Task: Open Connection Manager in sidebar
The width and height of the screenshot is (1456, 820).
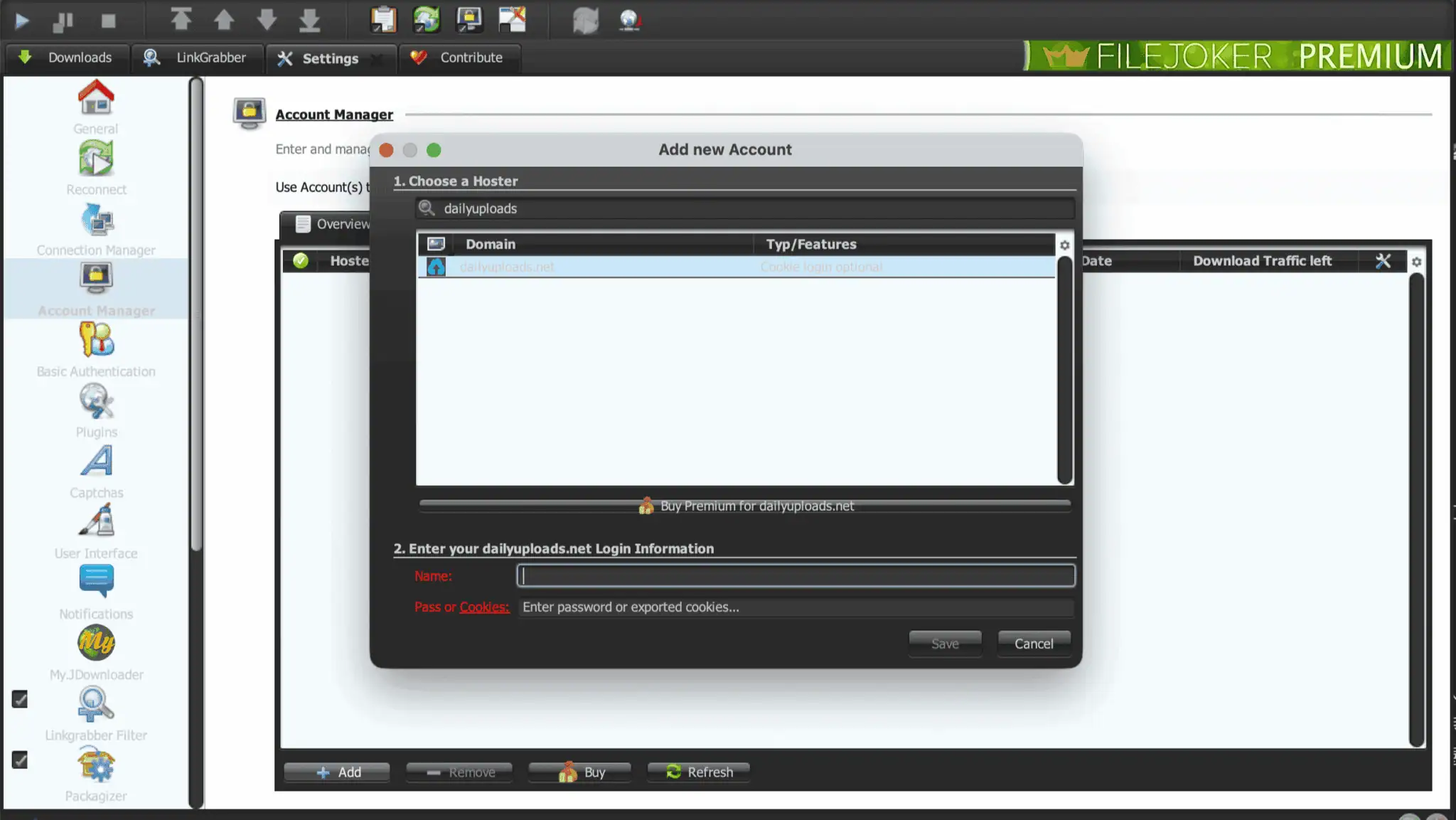Action: click(96, 229)
